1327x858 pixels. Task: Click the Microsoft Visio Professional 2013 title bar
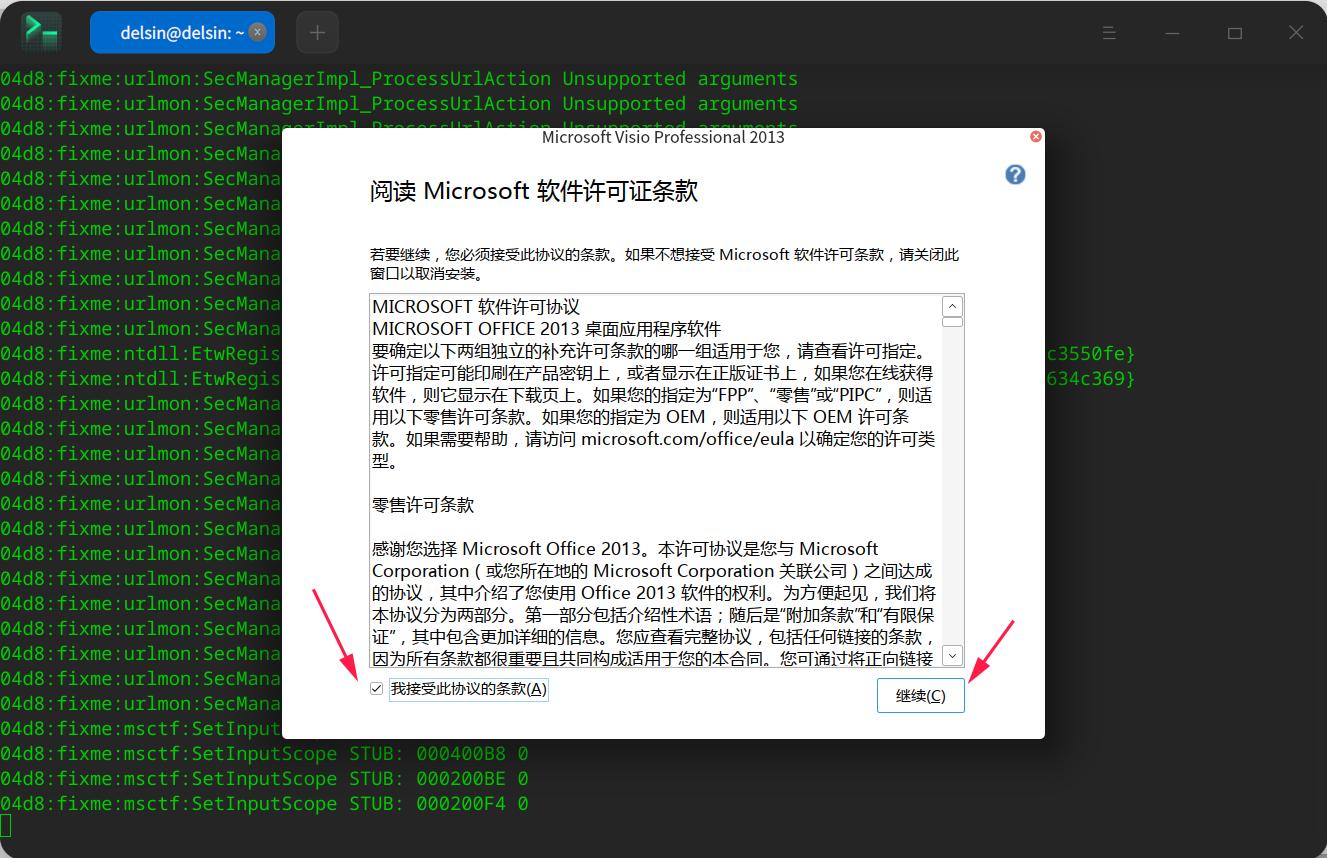pyautogui.click(x=663, y=137)
